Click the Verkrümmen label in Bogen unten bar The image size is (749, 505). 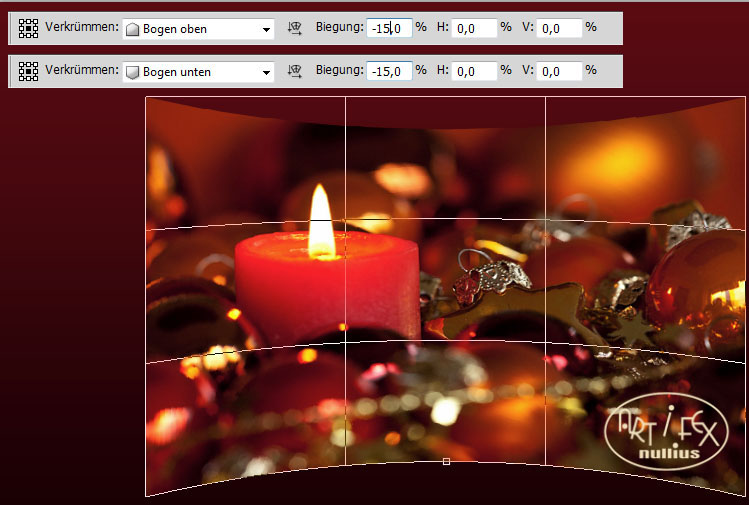pos(82,70)
